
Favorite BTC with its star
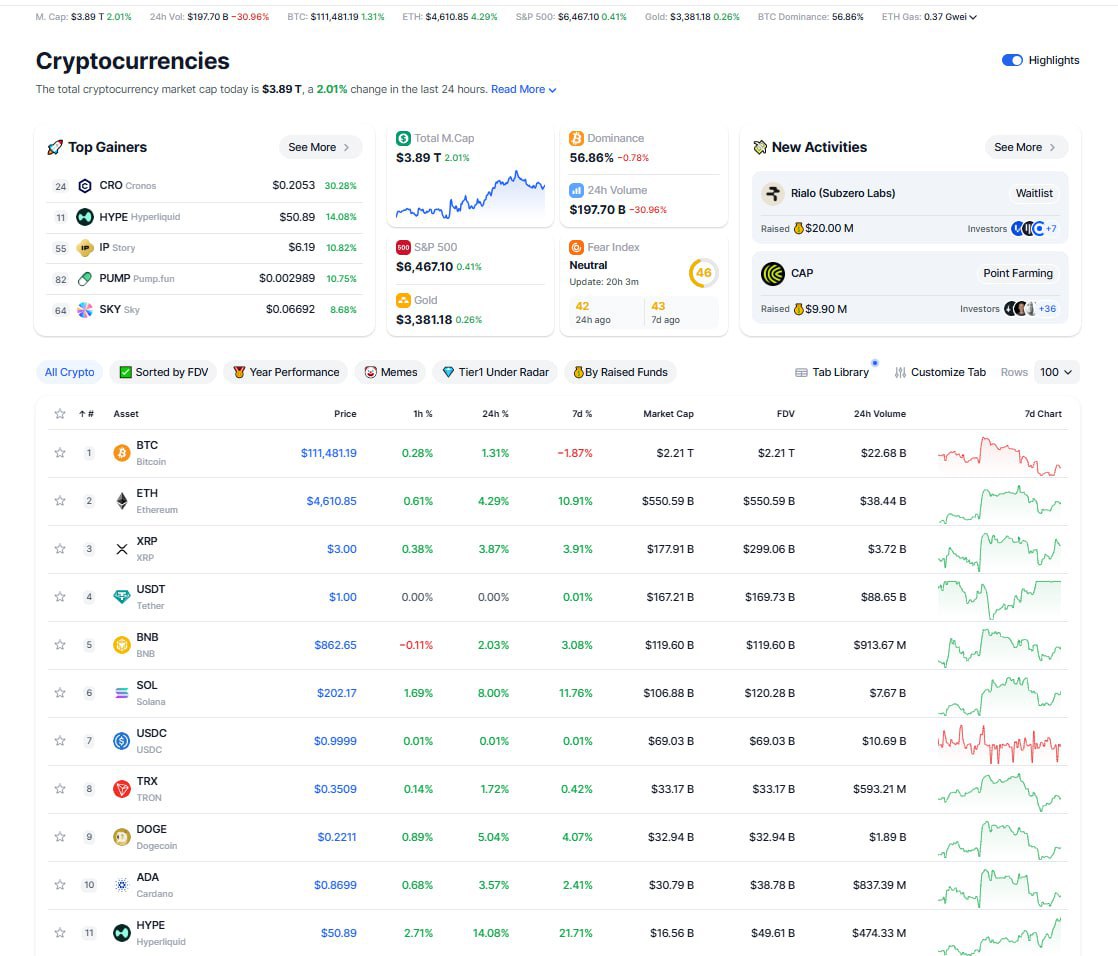tap(60, 453)
